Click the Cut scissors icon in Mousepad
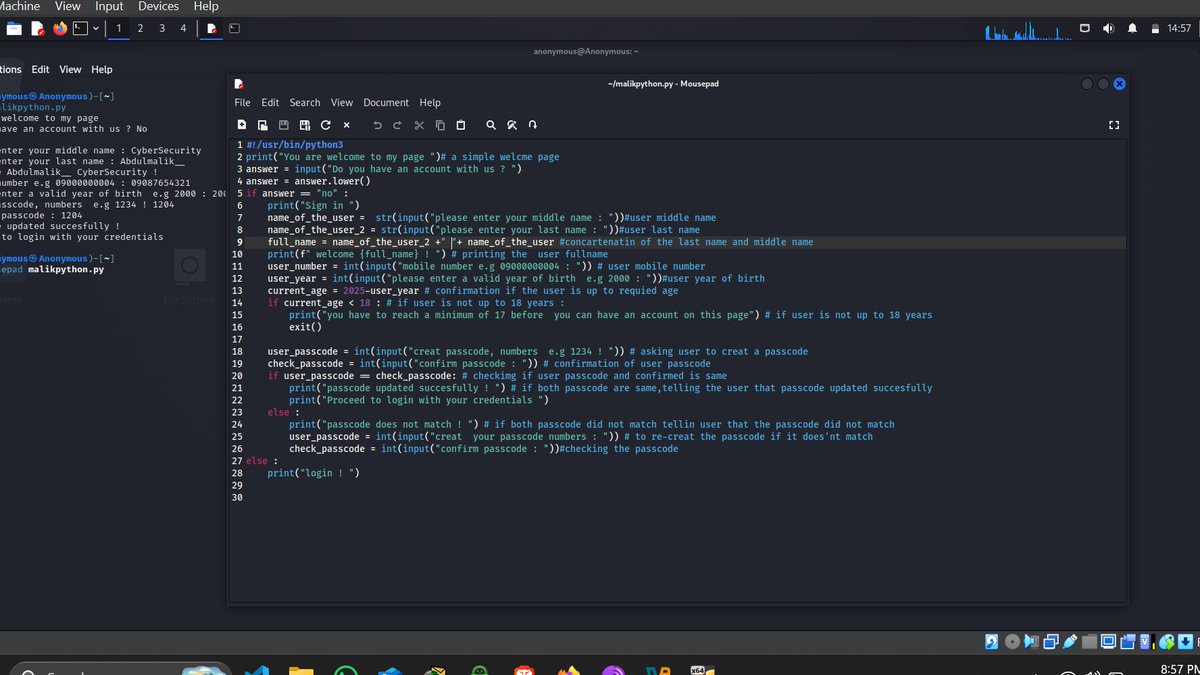1200x675 pixels. click(x=419, y=125)
